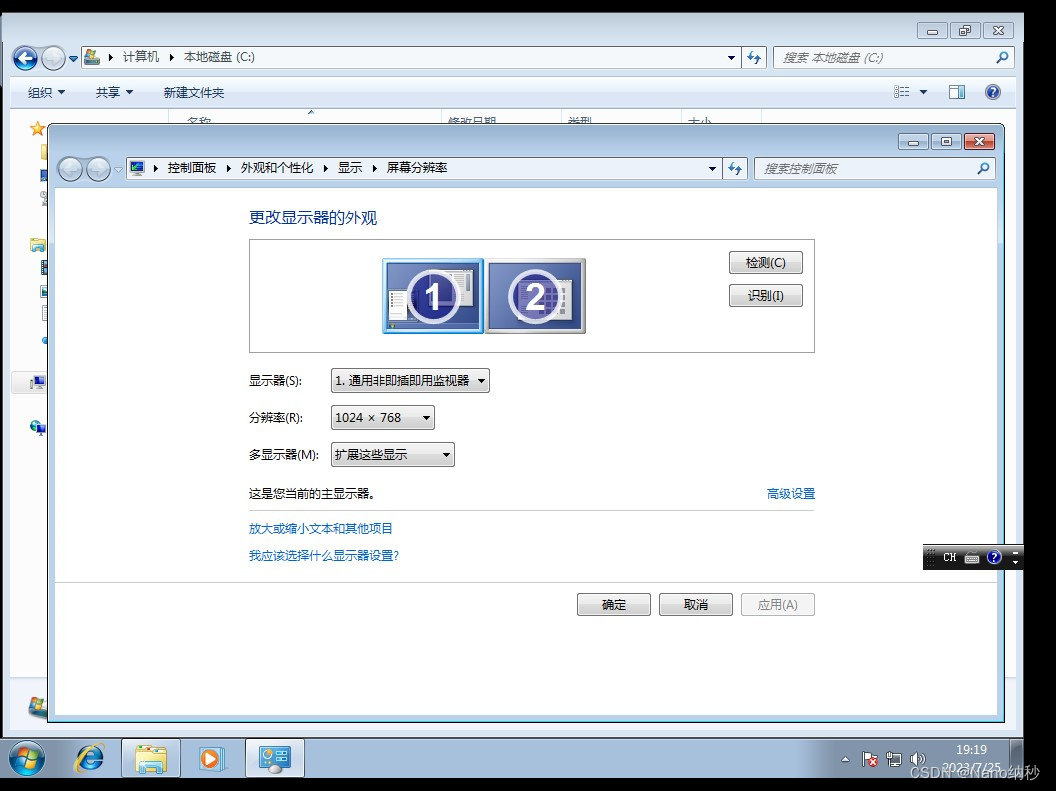The image size is (1056, 791).
Task: Click the Windows Explorer folder taskbar icon
Action: [x=151, y=759]
